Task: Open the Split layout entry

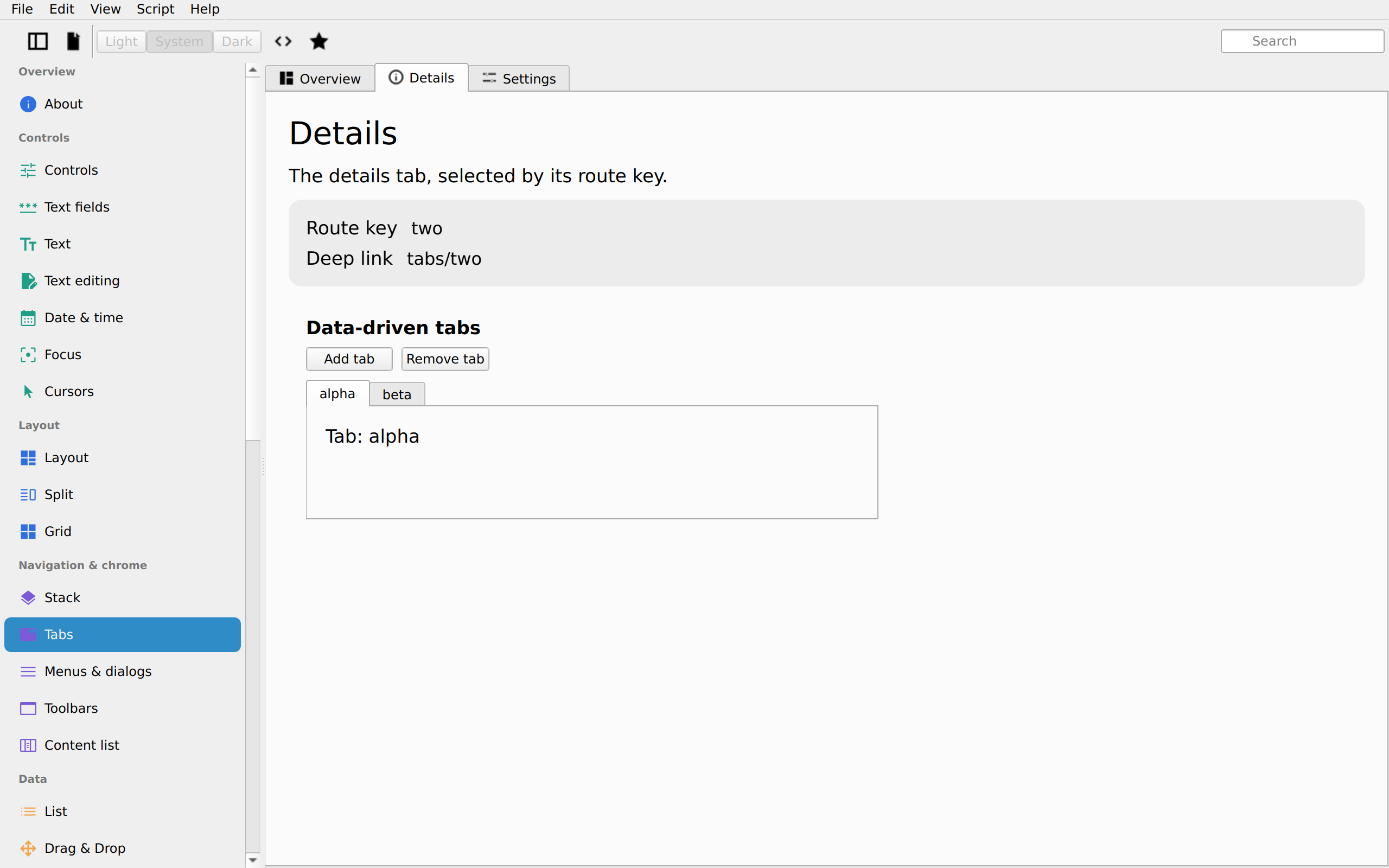Action: 122,494
